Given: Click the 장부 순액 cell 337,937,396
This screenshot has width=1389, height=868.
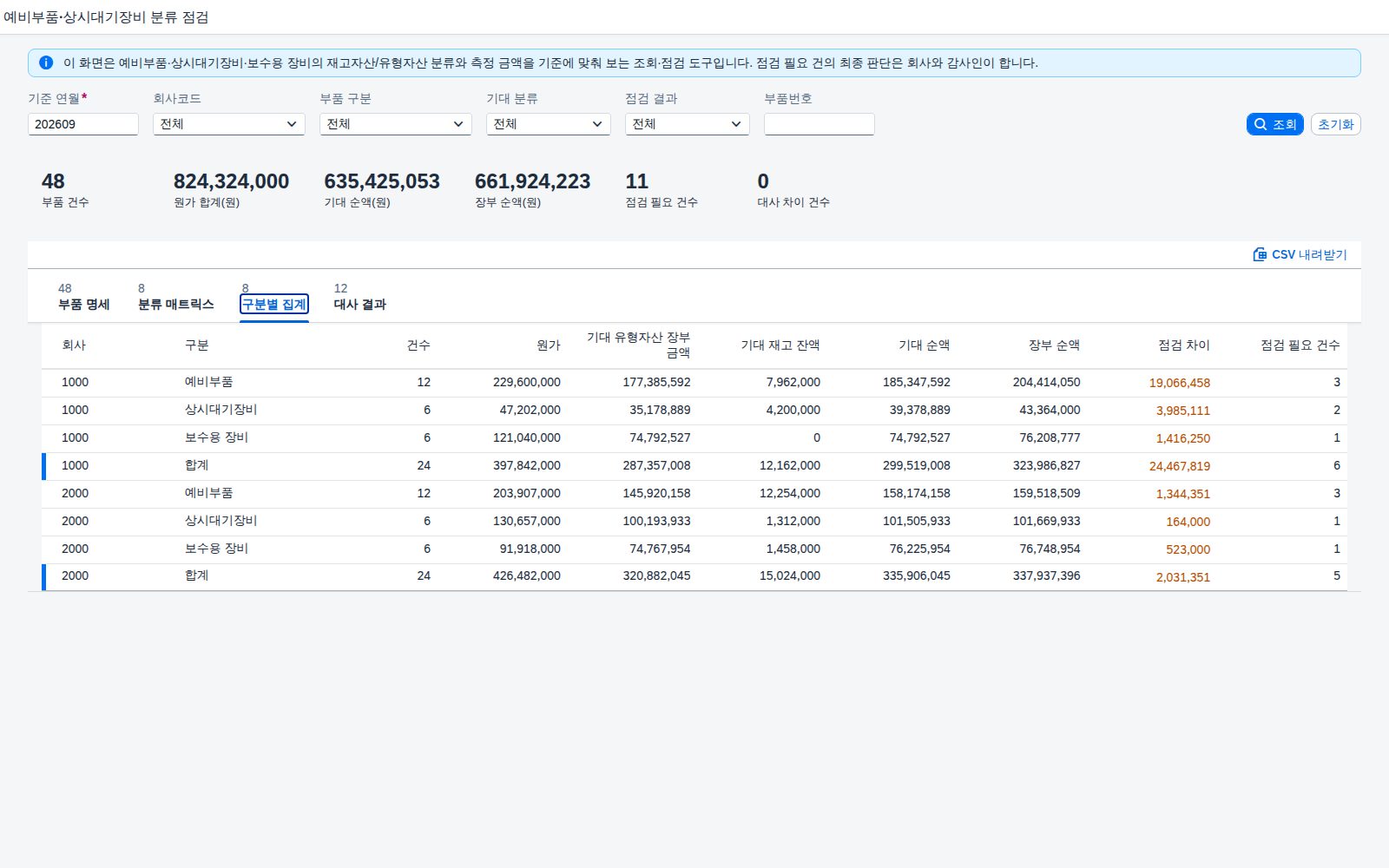Looking at the screenshot, I should pyautogui.click(x=1047, y=575).
